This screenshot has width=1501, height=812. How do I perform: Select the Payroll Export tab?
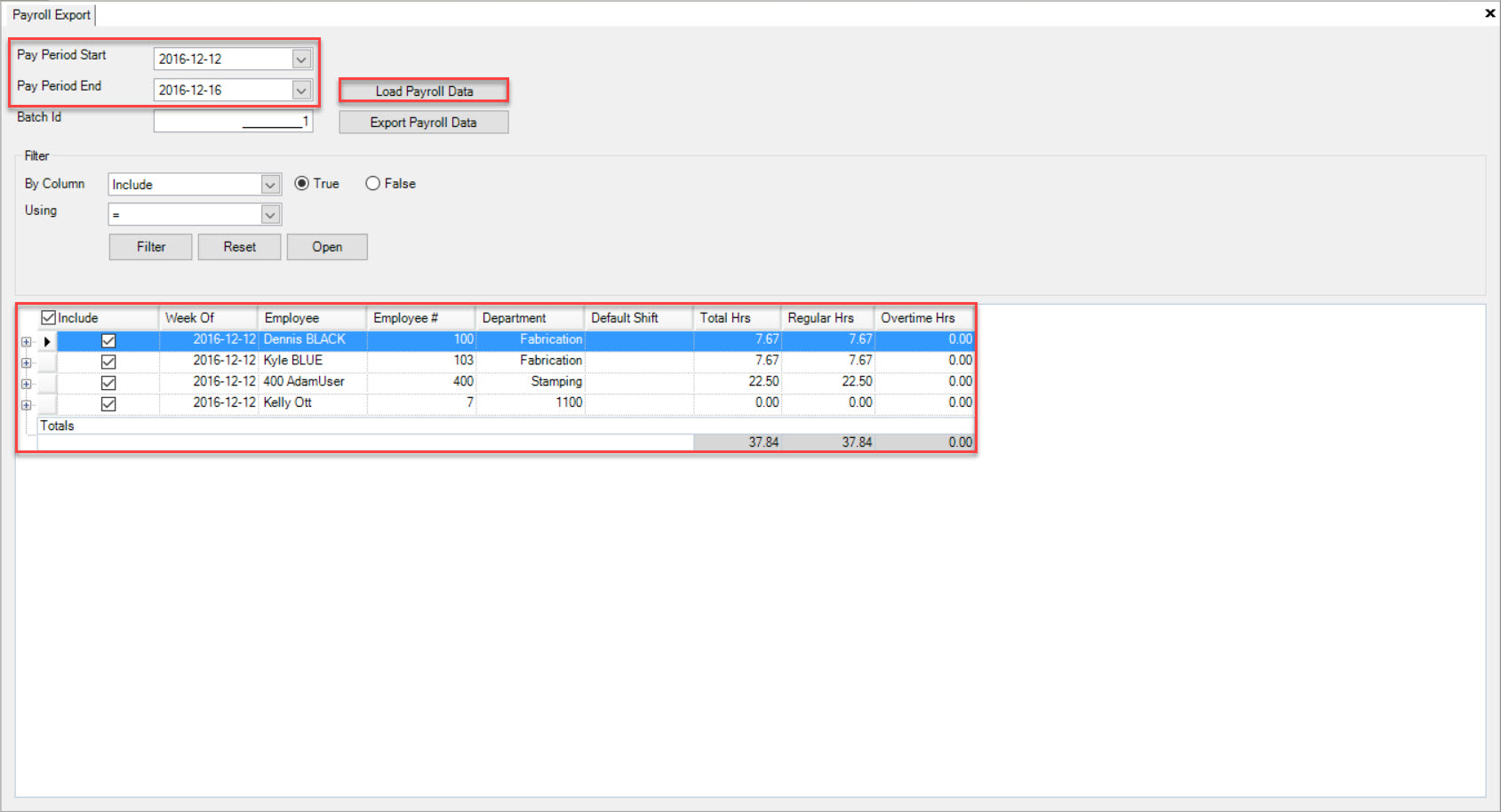pos(52,15)
